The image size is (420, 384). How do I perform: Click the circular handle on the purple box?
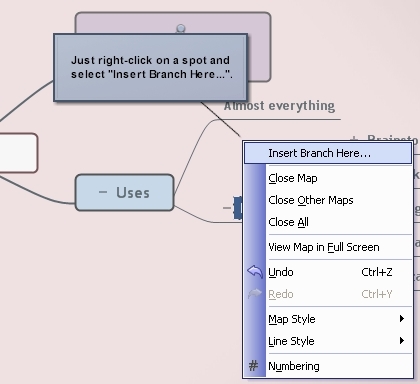[x=181, y=28]
